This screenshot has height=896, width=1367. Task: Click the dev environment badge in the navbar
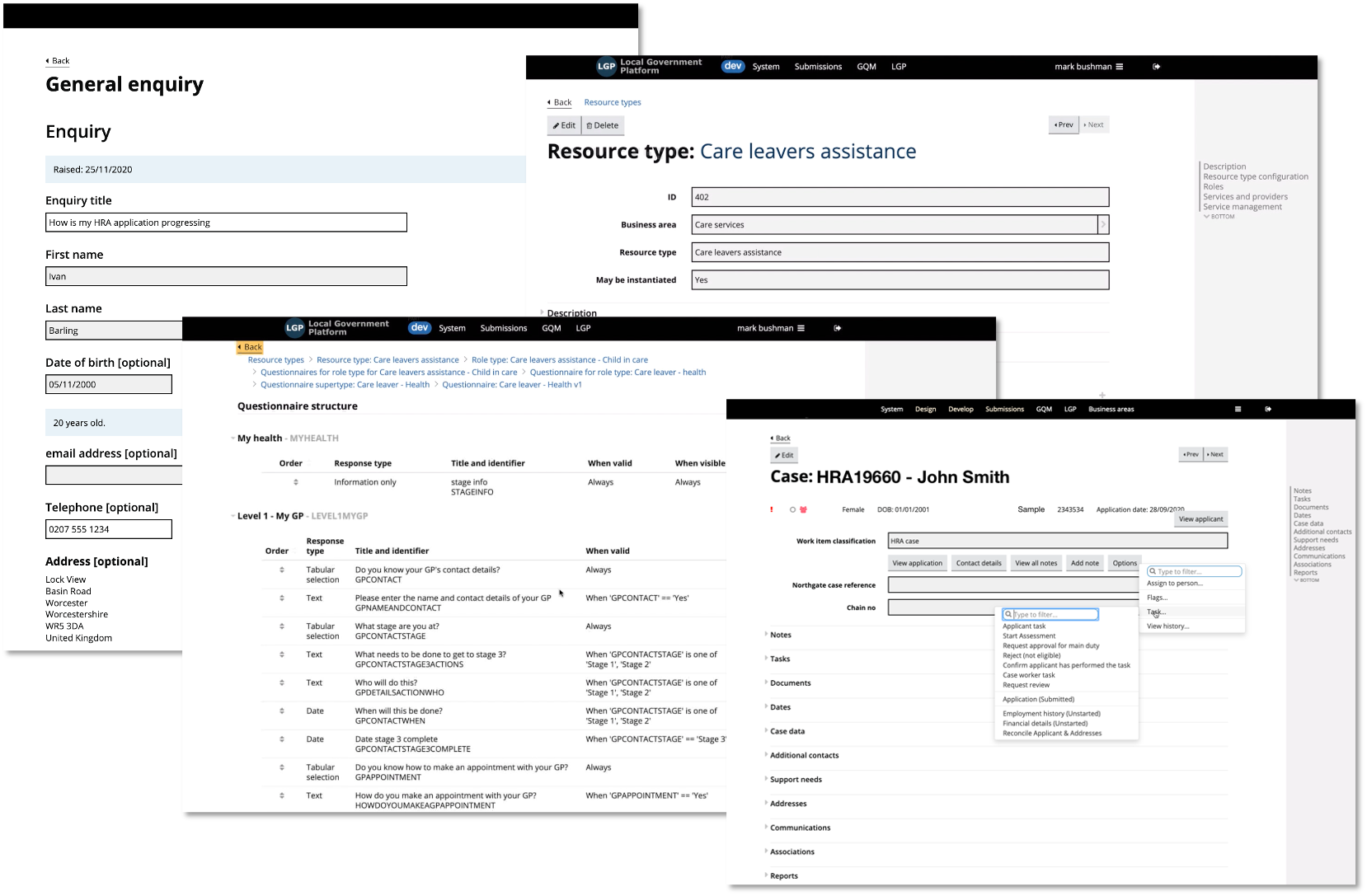pyautogui.click(x=732, y=66)
